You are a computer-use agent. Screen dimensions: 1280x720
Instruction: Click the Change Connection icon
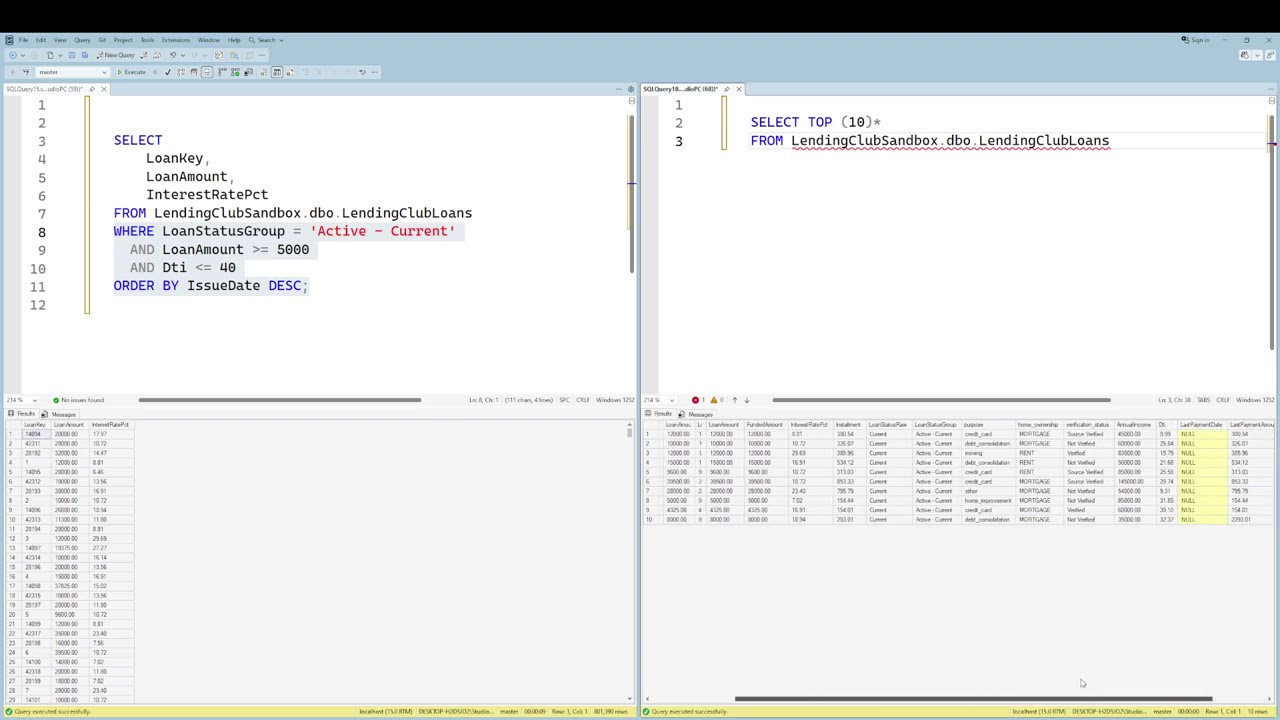click(x=27, y=72)
